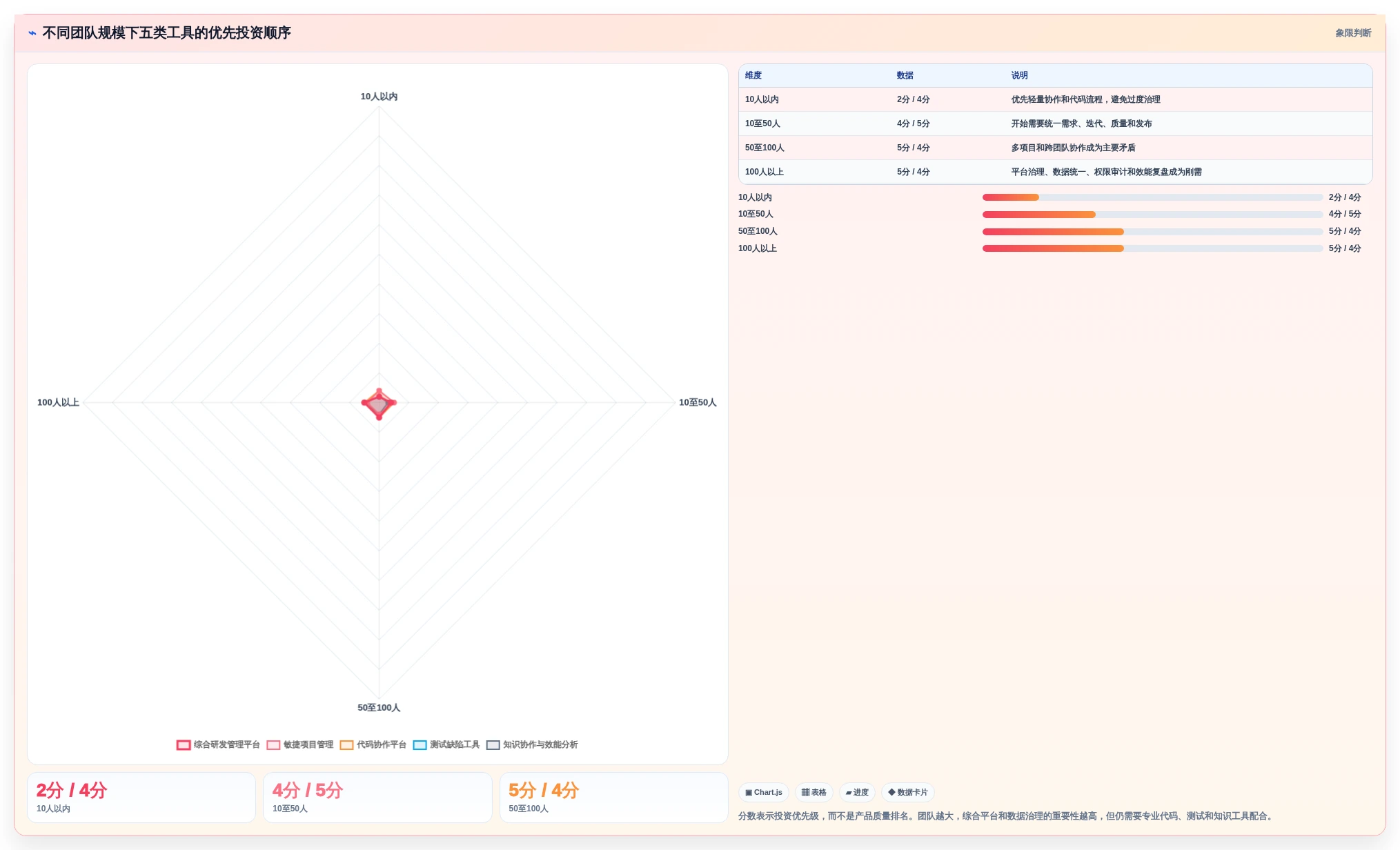Click the 2分 / 4分 value in table

click(x=914, y=99)
